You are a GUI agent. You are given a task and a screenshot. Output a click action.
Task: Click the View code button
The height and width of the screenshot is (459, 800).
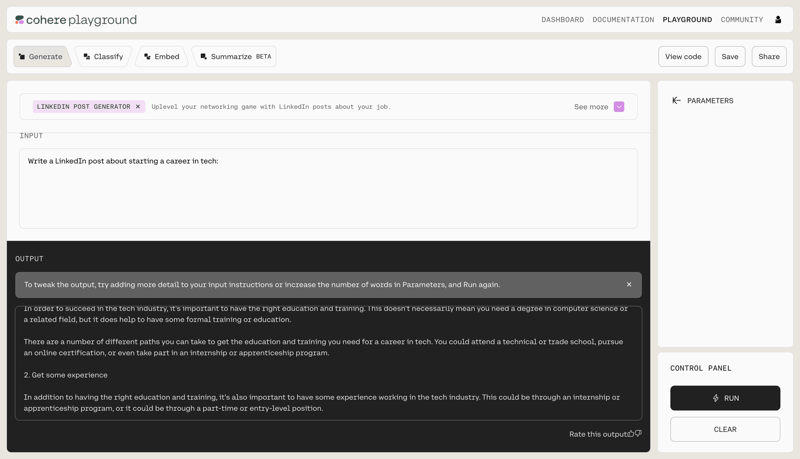click(683, 57)
